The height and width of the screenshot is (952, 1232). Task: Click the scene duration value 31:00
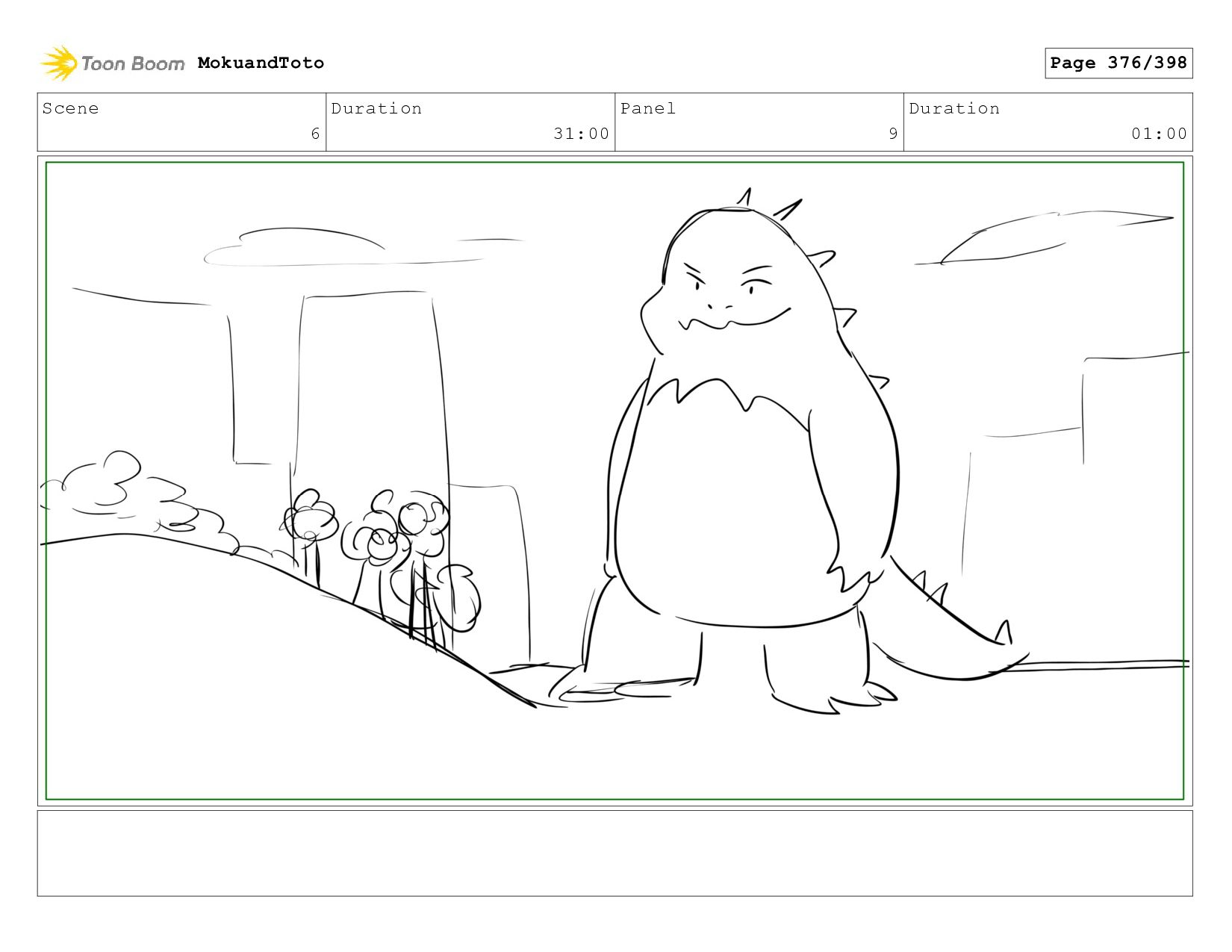coord(581,134)
